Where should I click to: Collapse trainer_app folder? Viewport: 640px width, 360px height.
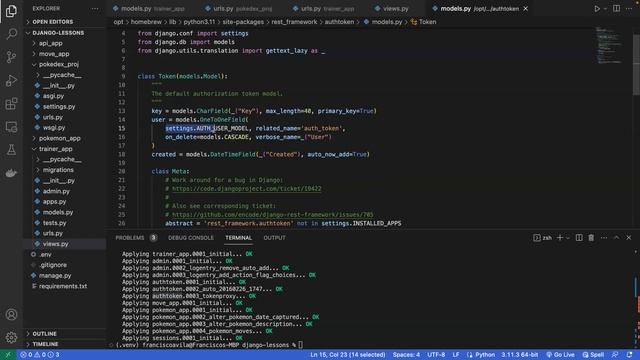(x=56, y=149)
